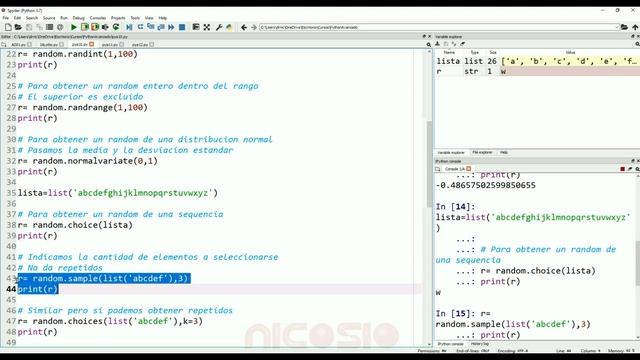Screen dimensions: 640x360
Task: Close the active editor tab with orange X
Action: [x=91, y=44]
